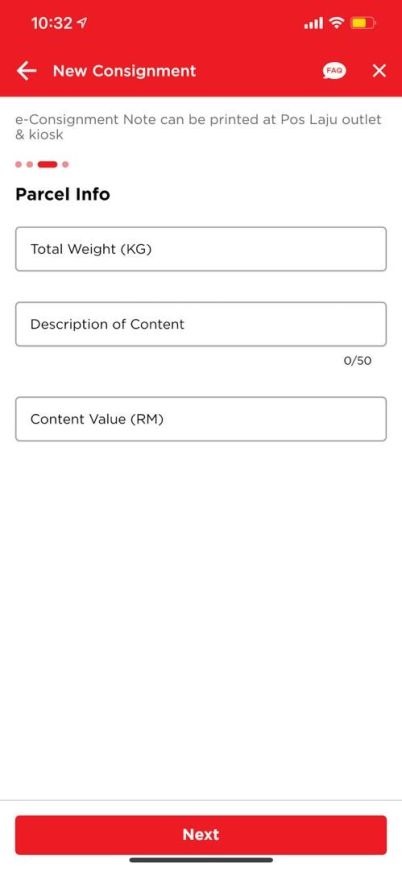
Task: Select the fourth progress step dot
Action: click(65, 164)
